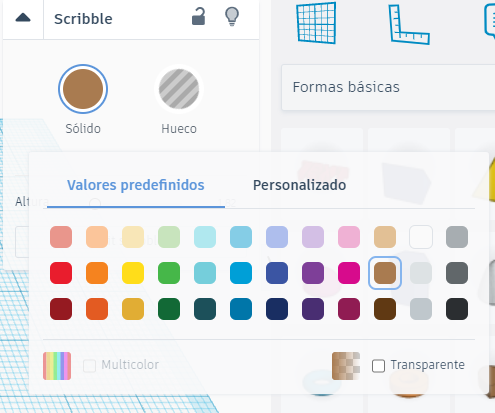Pick the dark green color swatch
This screenshot has height=413, width=495.
pyautogui.click(x=169, y=309)
